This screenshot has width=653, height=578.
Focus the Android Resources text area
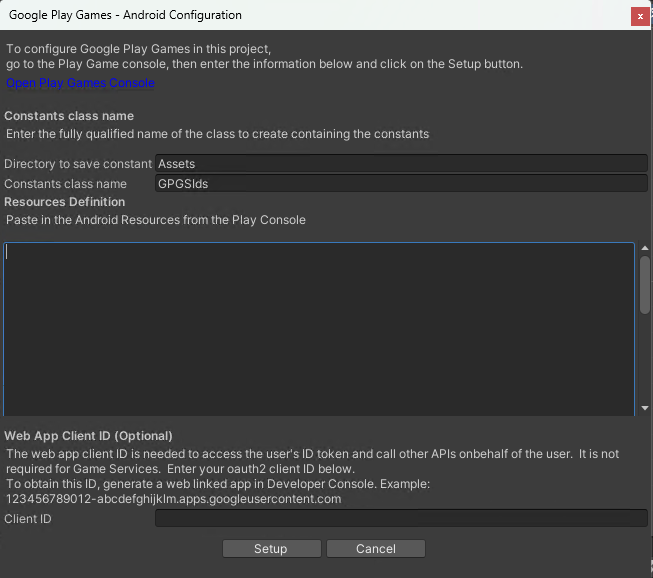[319, 329]
